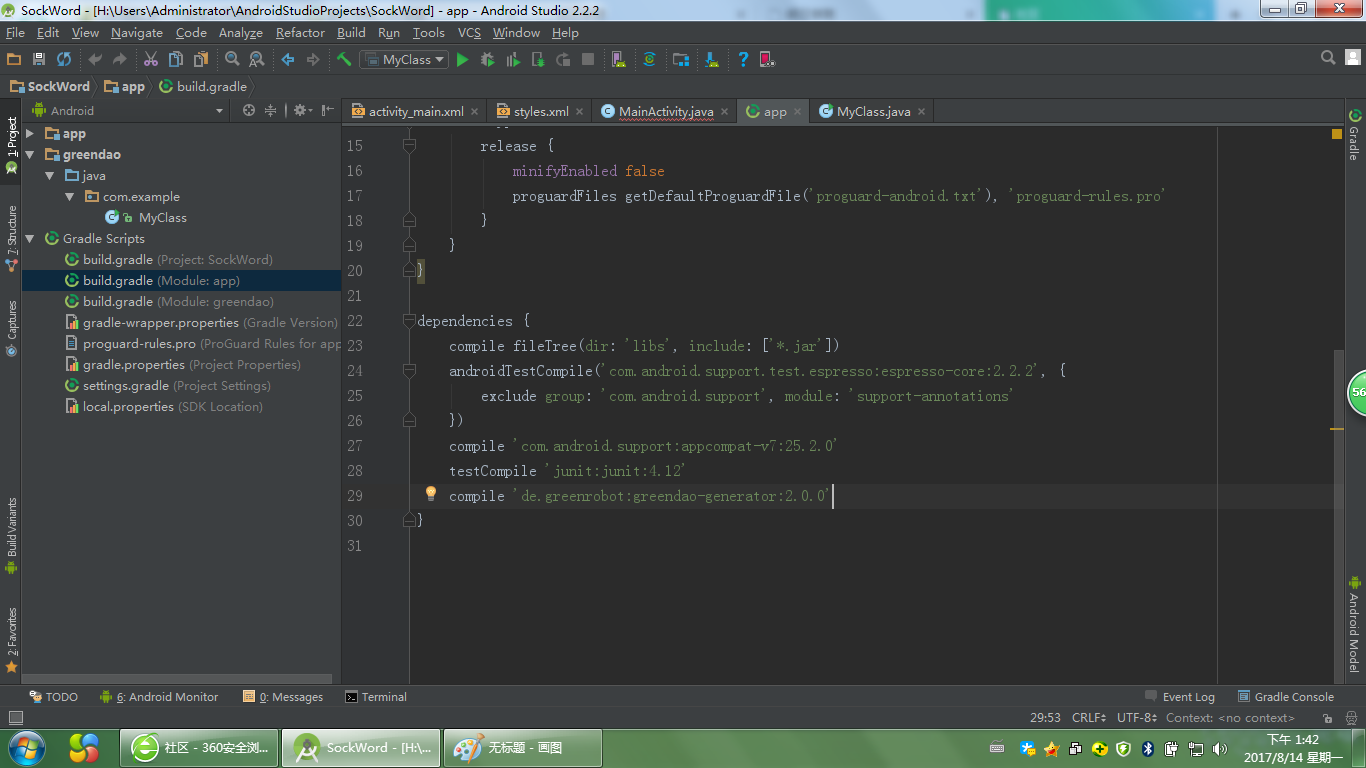The height and width of the screenshot is (768, 1366).
Task: Select MyClass in com.example package
Action: [x=162, y=217]
